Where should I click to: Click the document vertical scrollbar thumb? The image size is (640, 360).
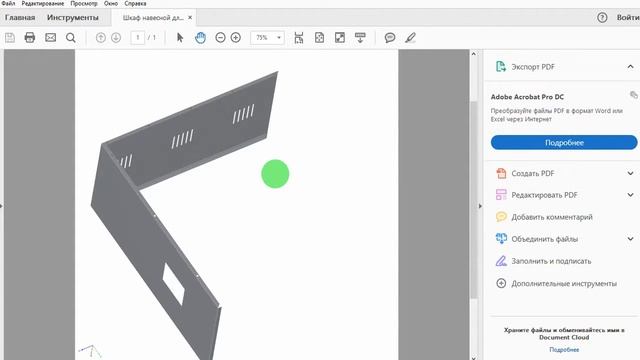[473, 200]
